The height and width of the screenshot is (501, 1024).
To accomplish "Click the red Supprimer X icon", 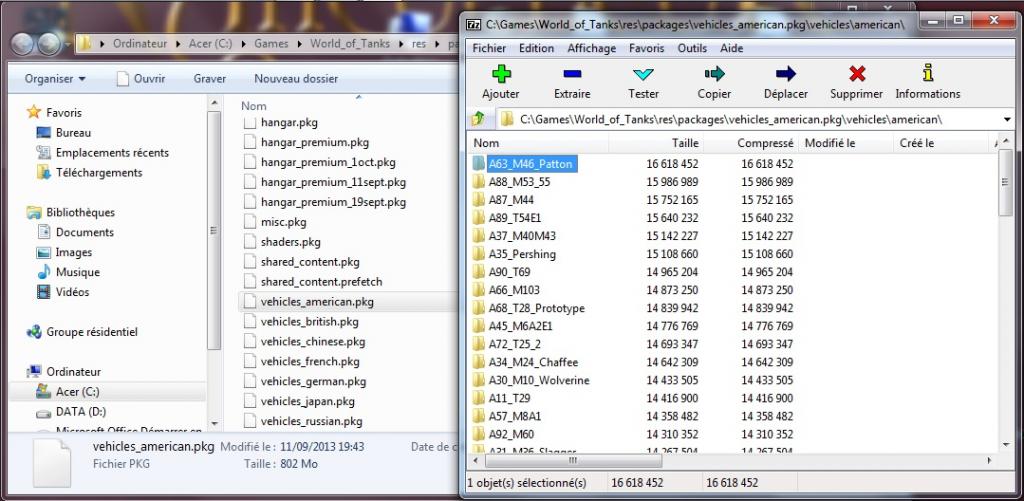I will [856, 74].
